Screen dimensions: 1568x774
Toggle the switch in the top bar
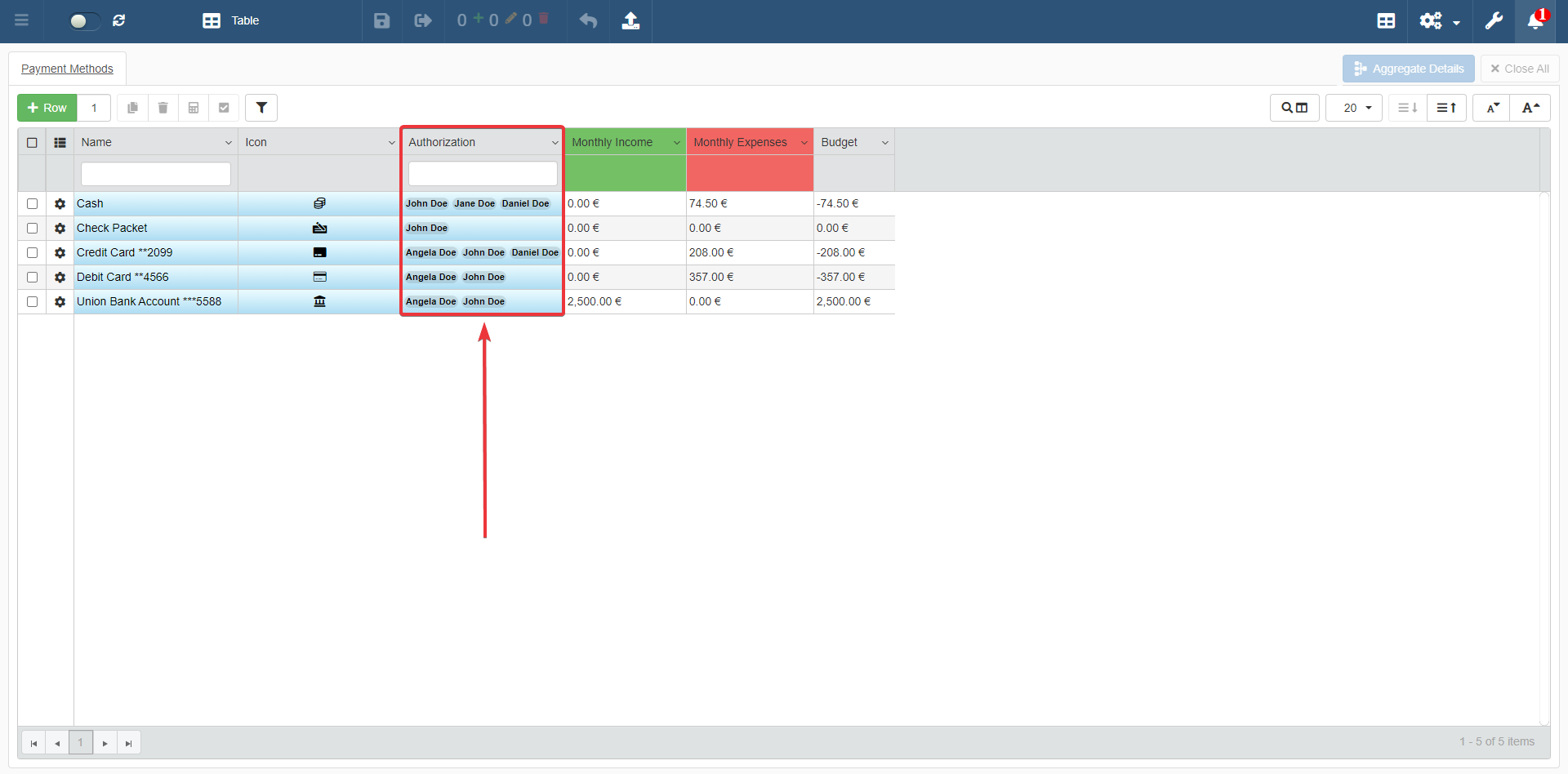[84, 20]
